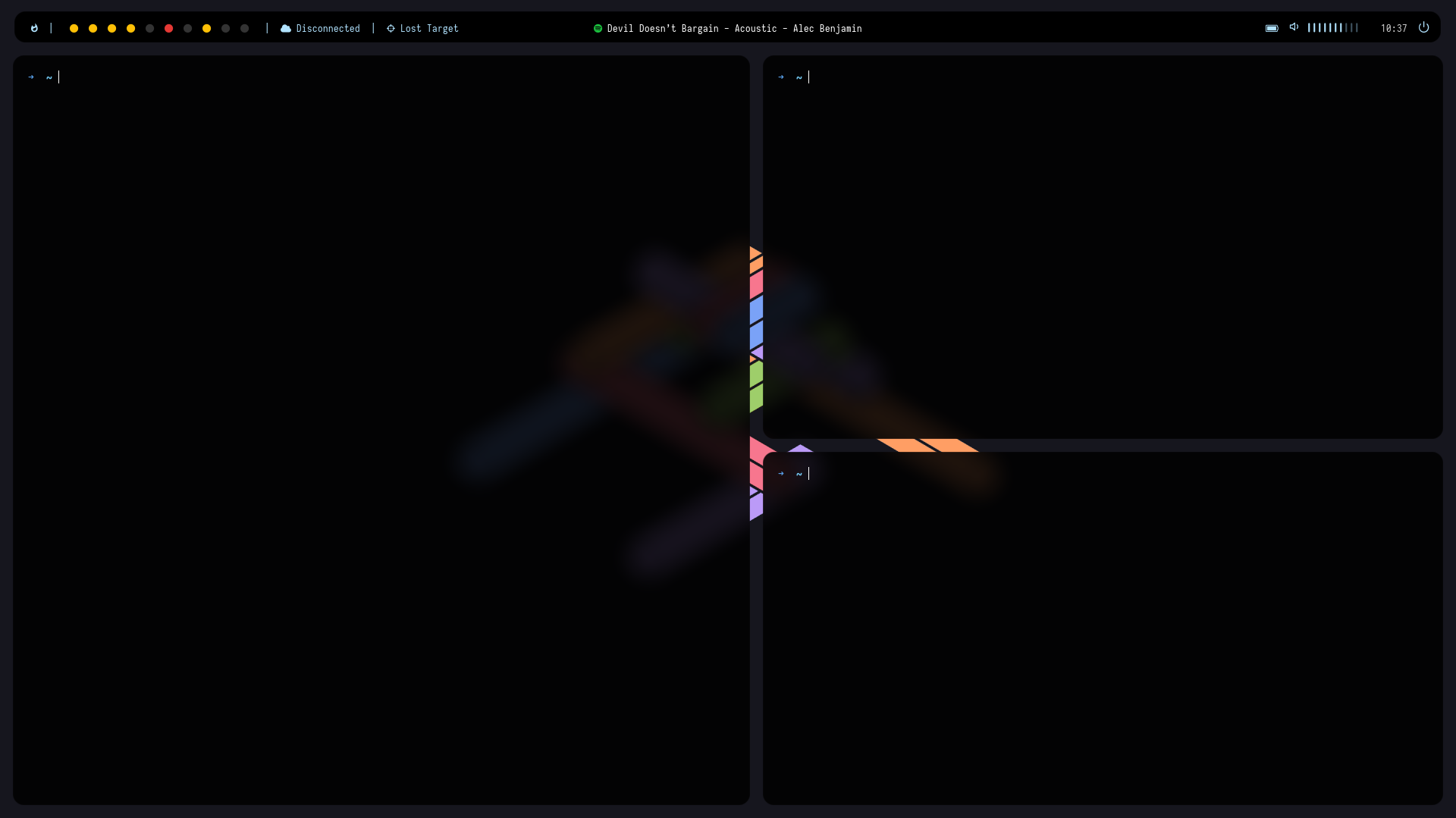
Task: Set volume using the volume bar indicator
Action: click(x=1332, y=28)
